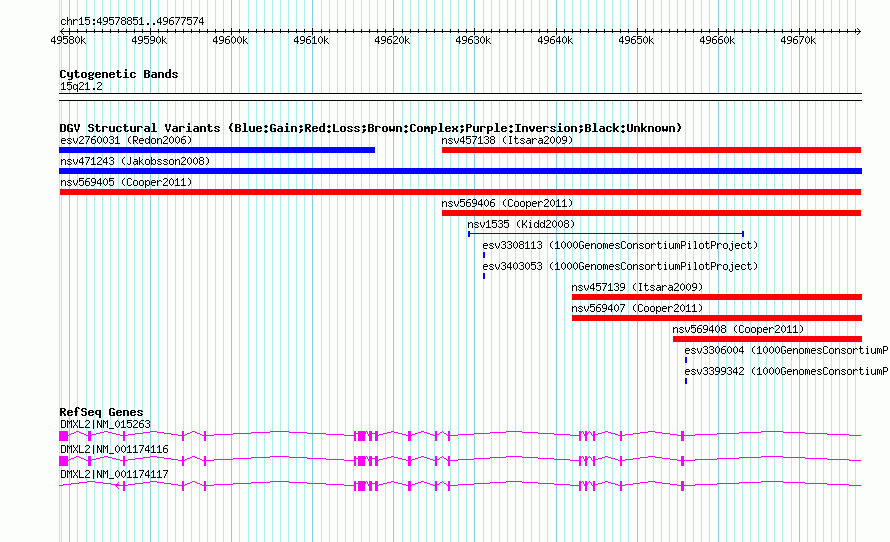Click the nsv471243 (Jakobsson2008) blue bar

(460, 171)
